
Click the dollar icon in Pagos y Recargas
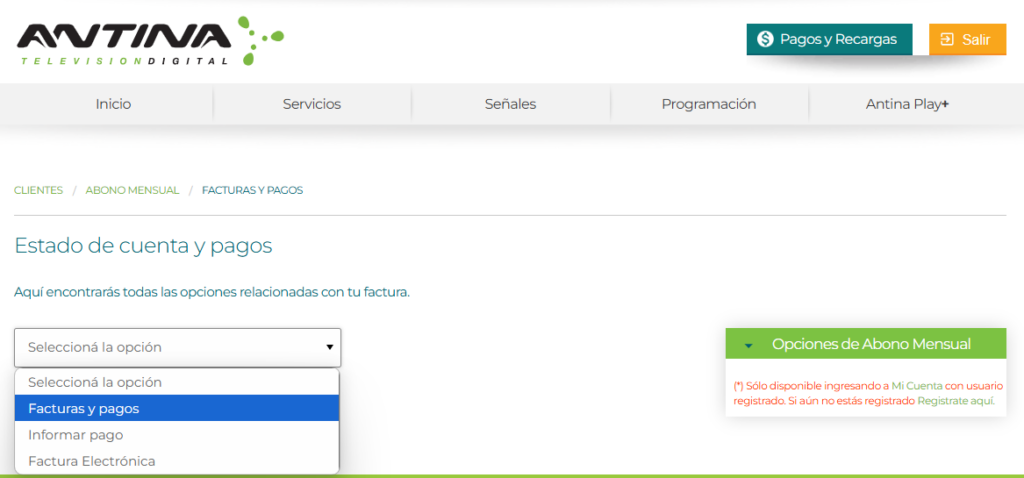[766, 39]
